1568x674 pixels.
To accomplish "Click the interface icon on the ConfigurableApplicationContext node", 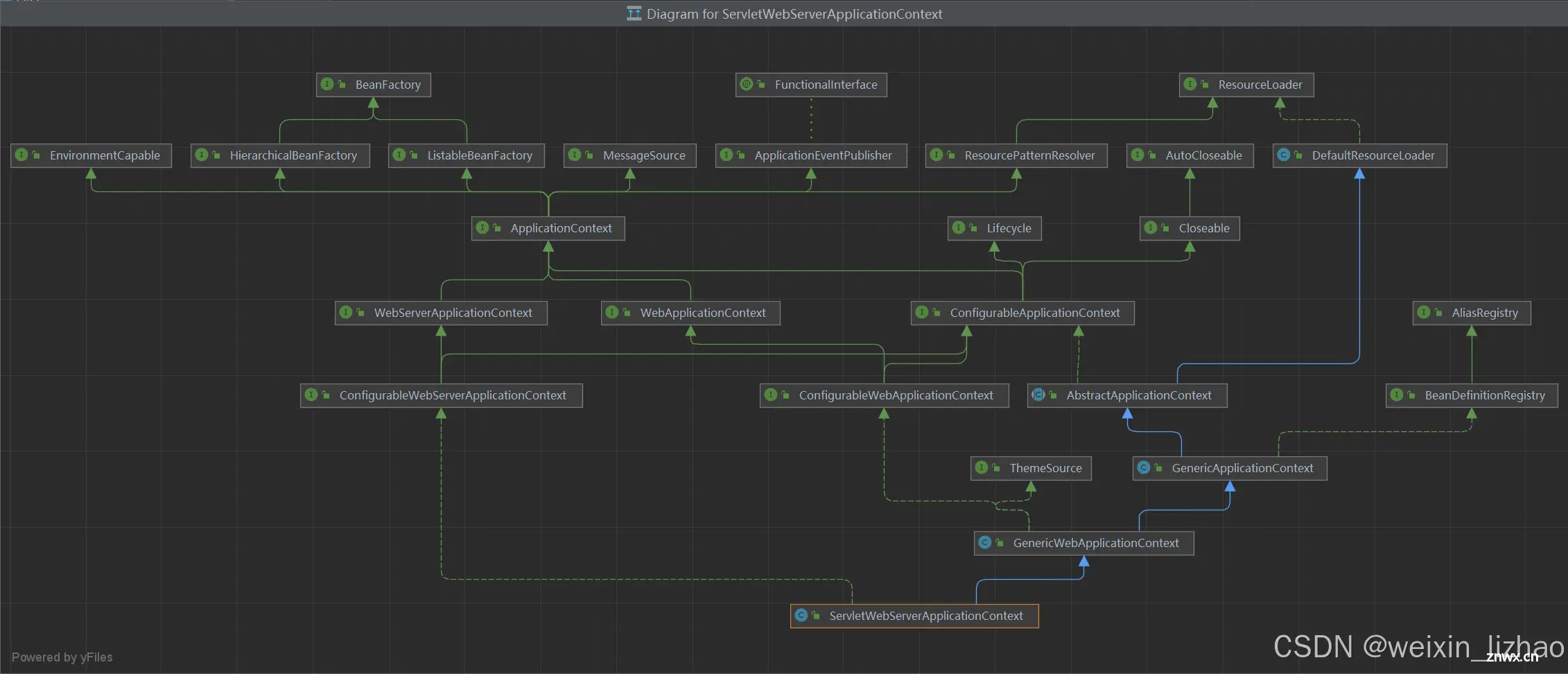I will point(922,312).
